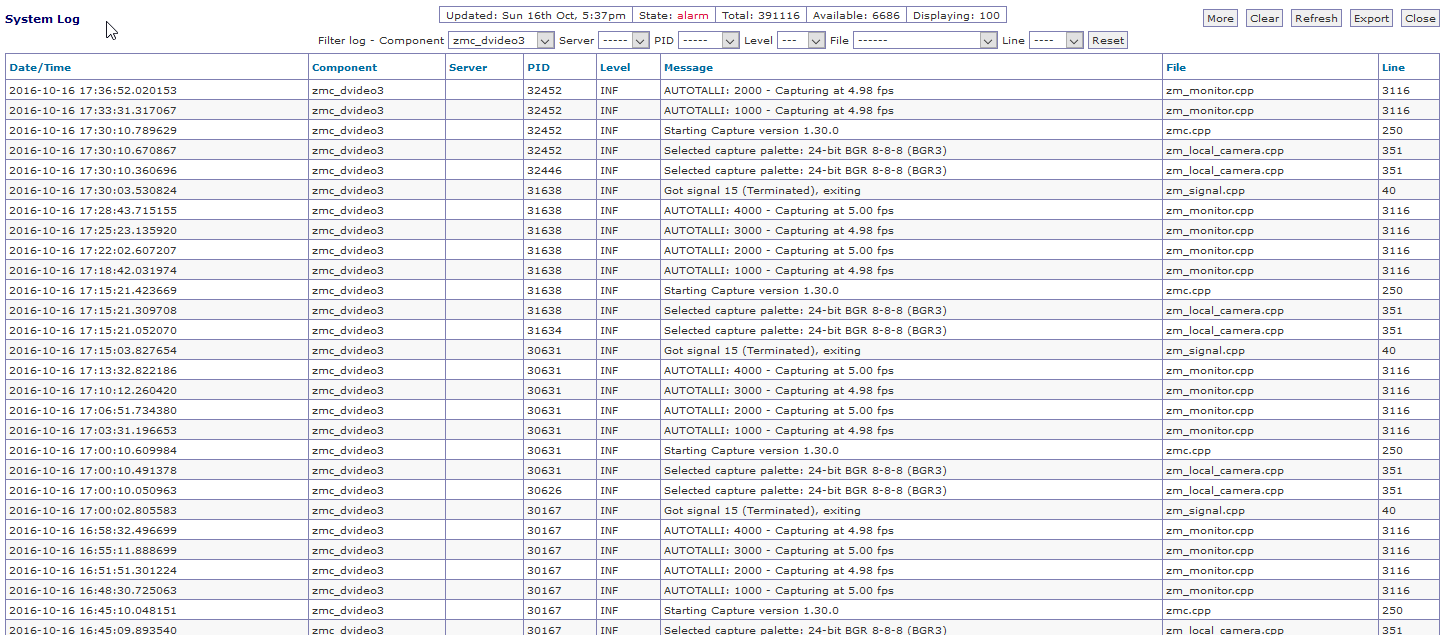The image size is (1452, 635).
Task: Sort by Level column header
Action: (615, 68)
